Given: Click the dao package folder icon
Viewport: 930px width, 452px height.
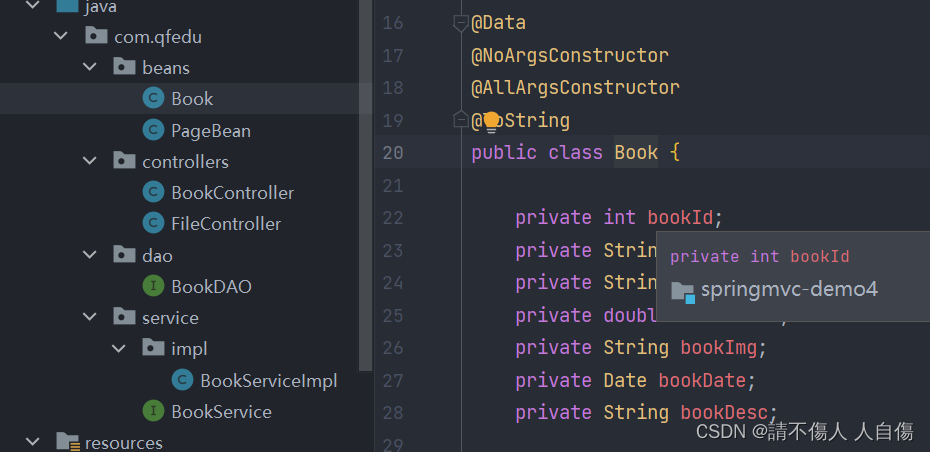Looking at the screenshot, I should [x=125, y=254].
